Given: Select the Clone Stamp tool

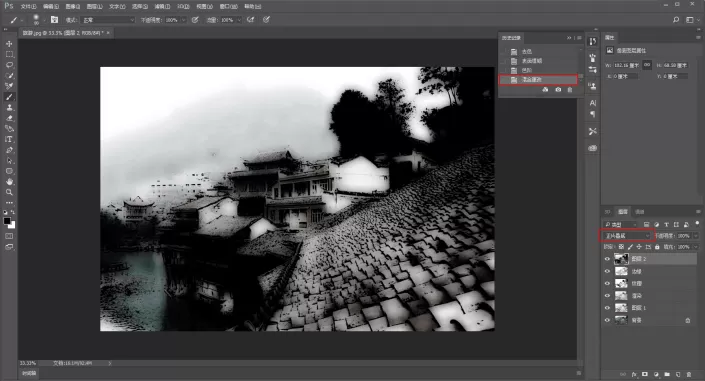Looking at the screenshot, I should click(9, 108).
